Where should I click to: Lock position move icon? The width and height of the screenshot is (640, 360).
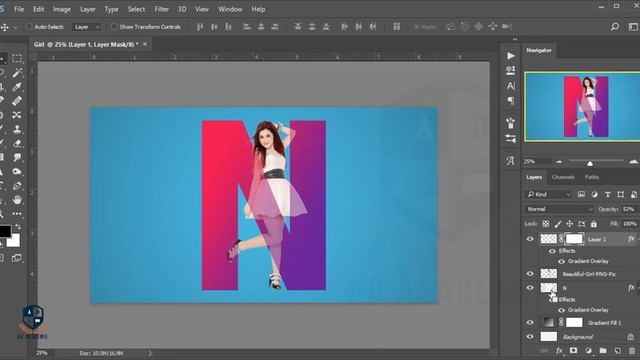[x=569, y=224]
